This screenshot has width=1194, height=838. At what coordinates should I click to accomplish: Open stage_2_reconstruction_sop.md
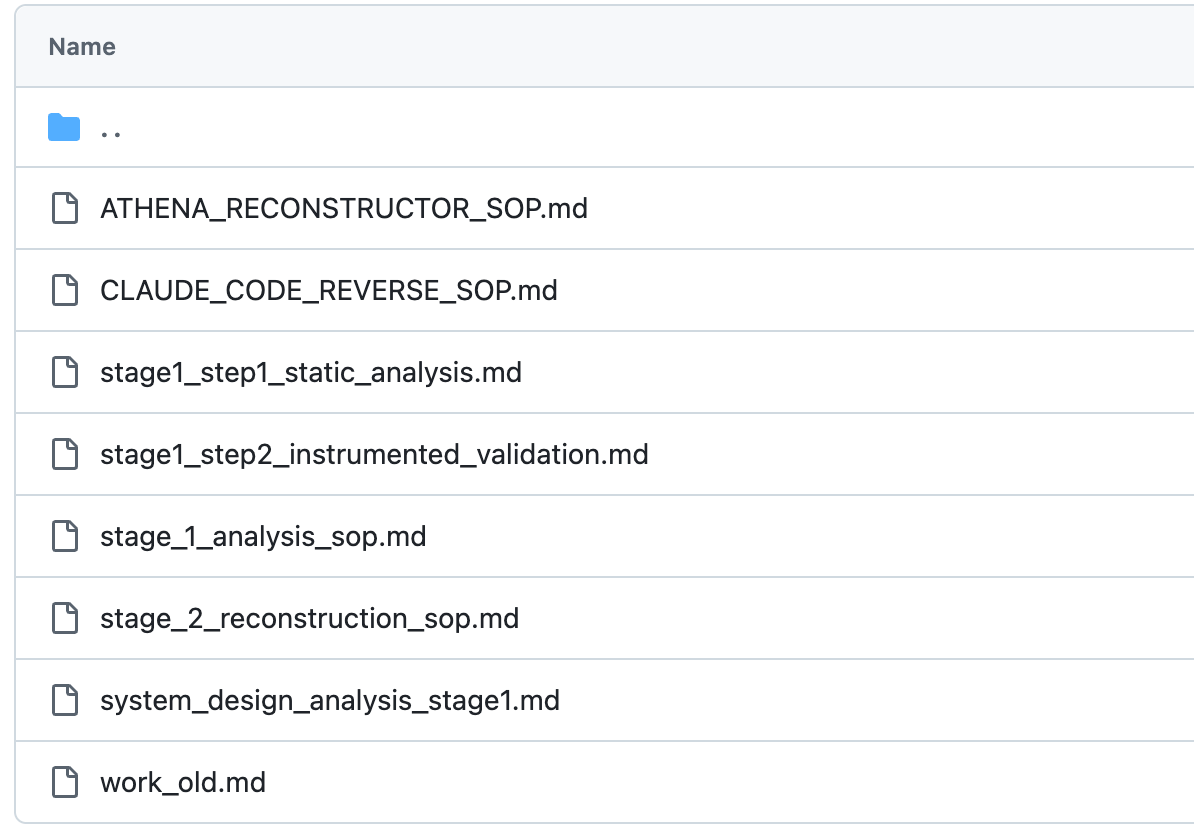tap(309, 619)
